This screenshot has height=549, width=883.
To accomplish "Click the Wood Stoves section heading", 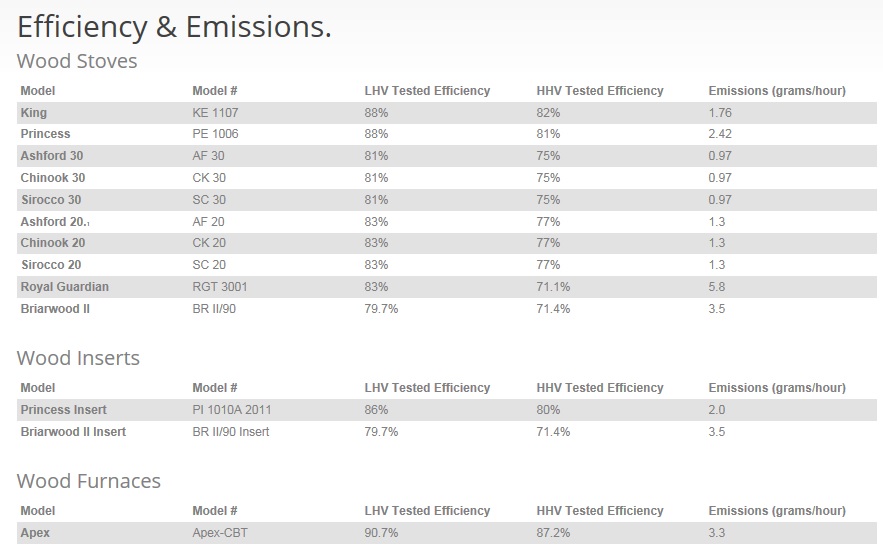I will (77, 61).
